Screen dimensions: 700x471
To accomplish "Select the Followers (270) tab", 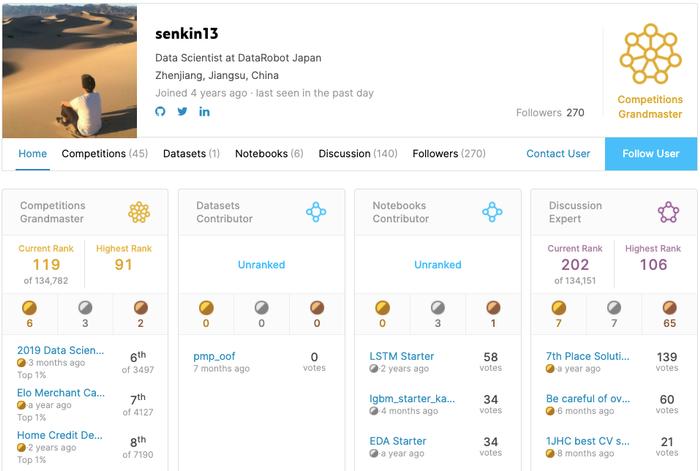I will tap(449, 154).
